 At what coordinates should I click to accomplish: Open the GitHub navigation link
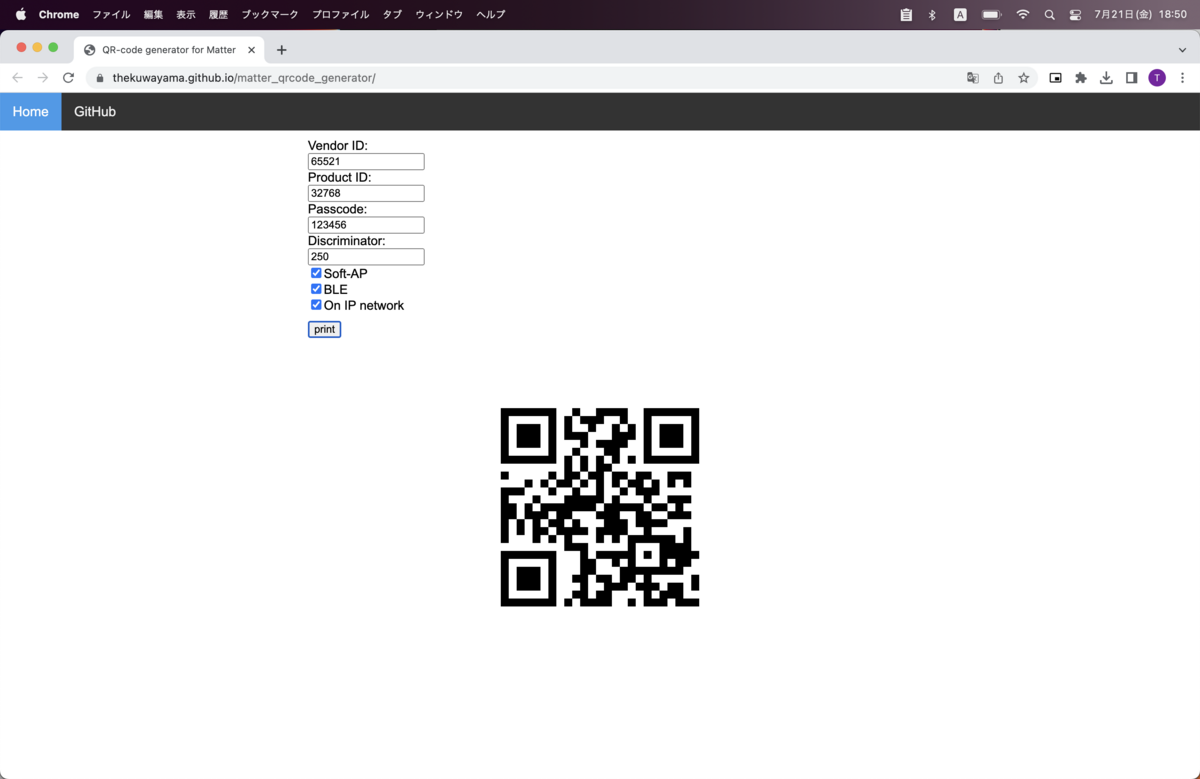(95, 112)
